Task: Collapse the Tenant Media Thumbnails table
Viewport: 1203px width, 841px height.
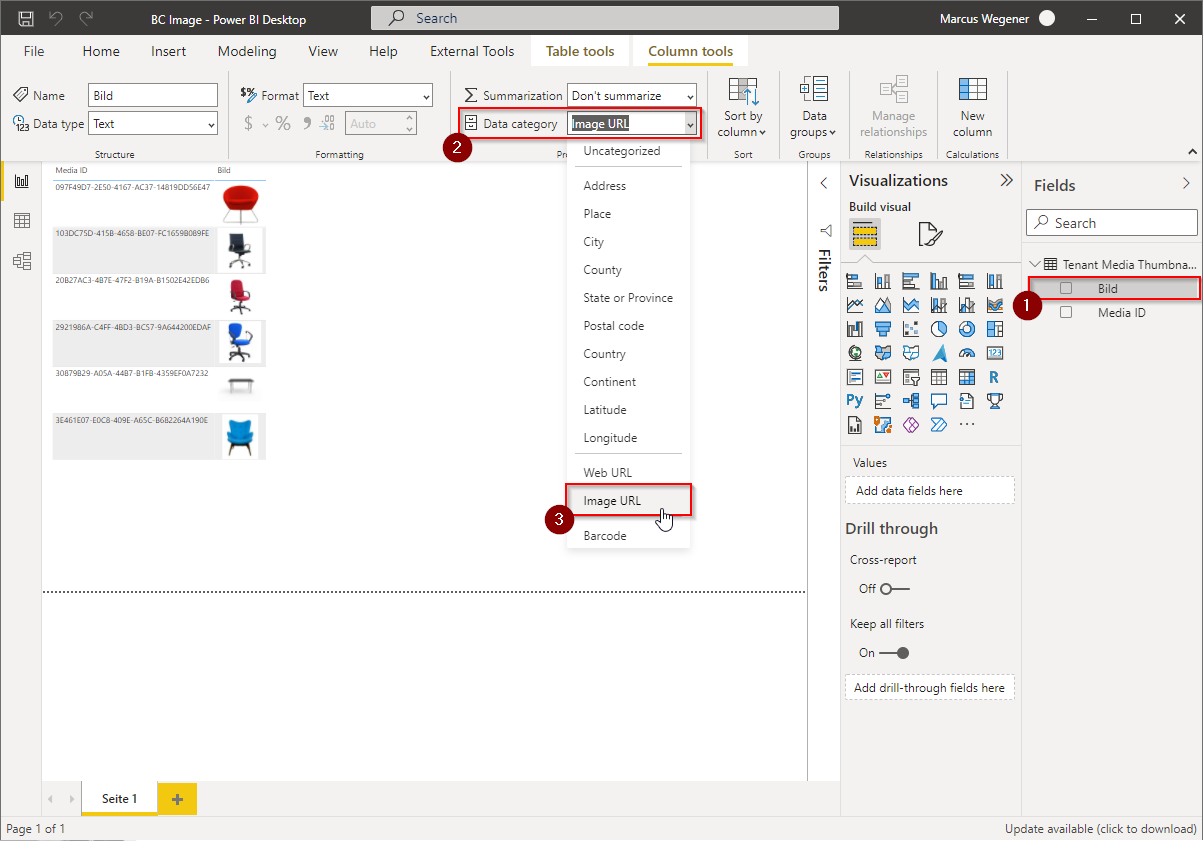Action: [1035, 265]
